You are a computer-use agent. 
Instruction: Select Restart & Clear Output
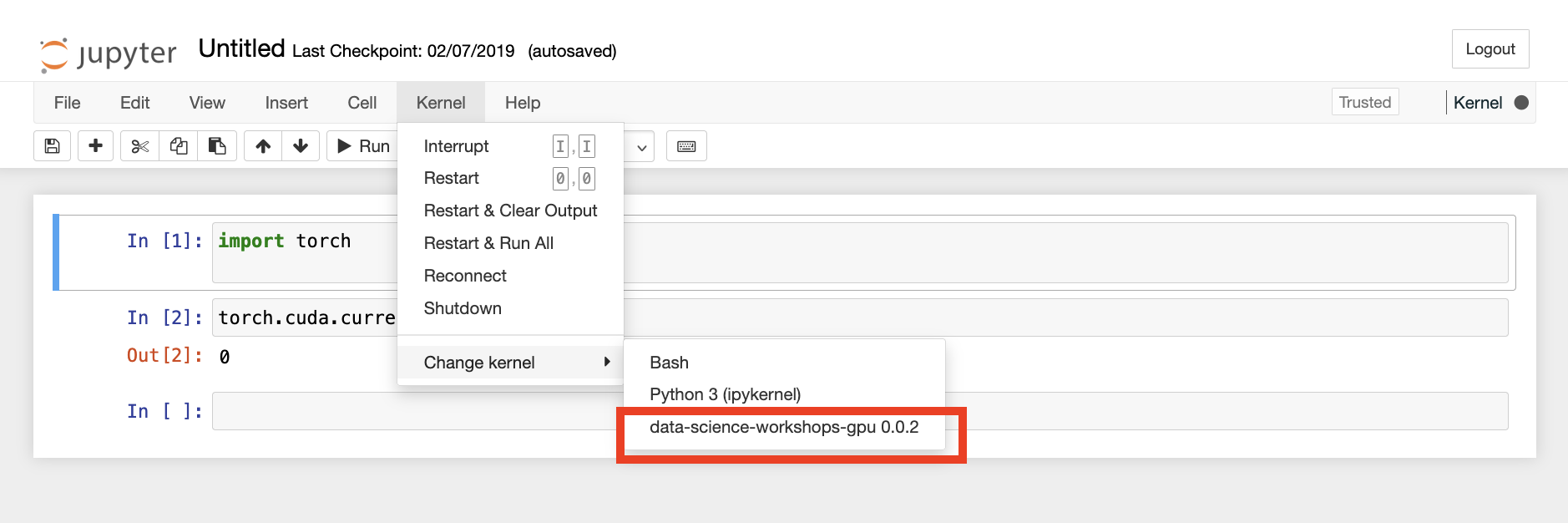(x=510, y=211)
